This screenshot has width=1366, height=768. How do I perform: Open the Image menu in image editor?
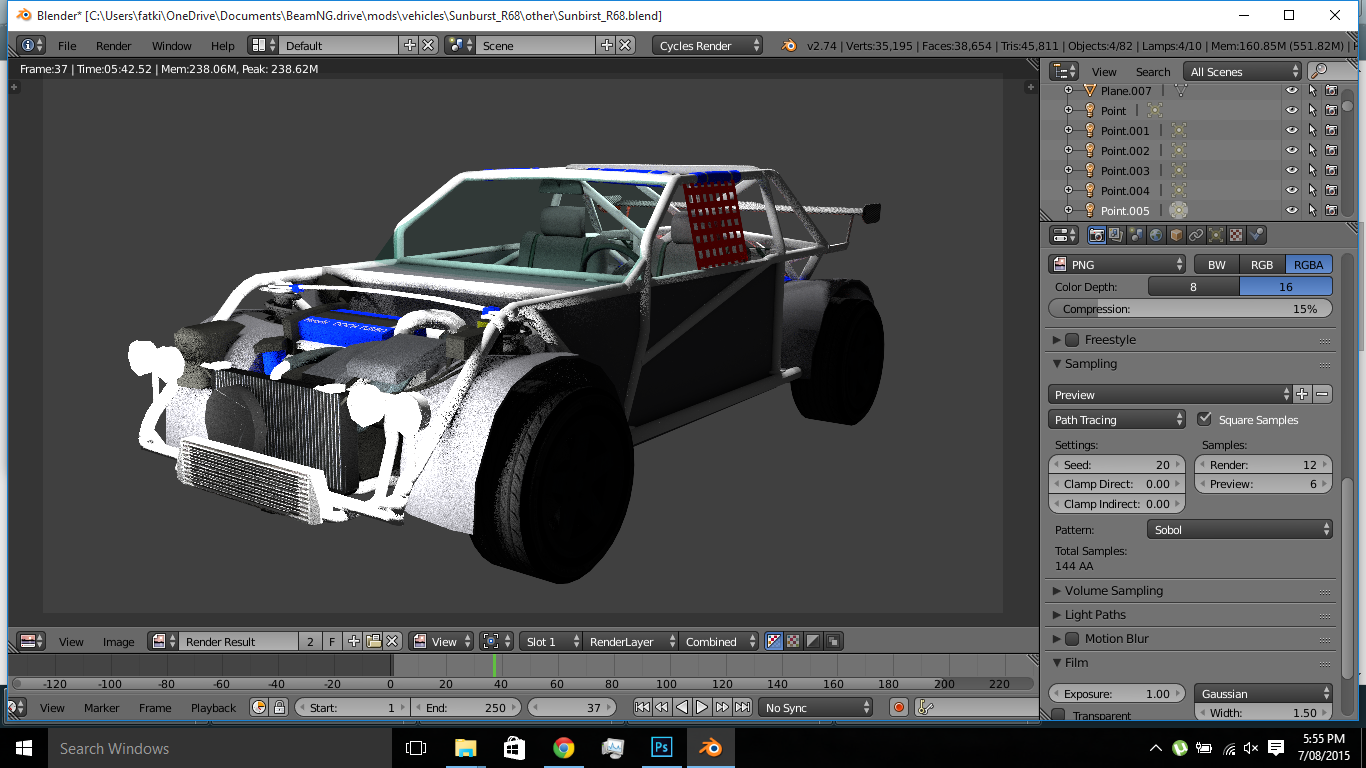point(118,642)
